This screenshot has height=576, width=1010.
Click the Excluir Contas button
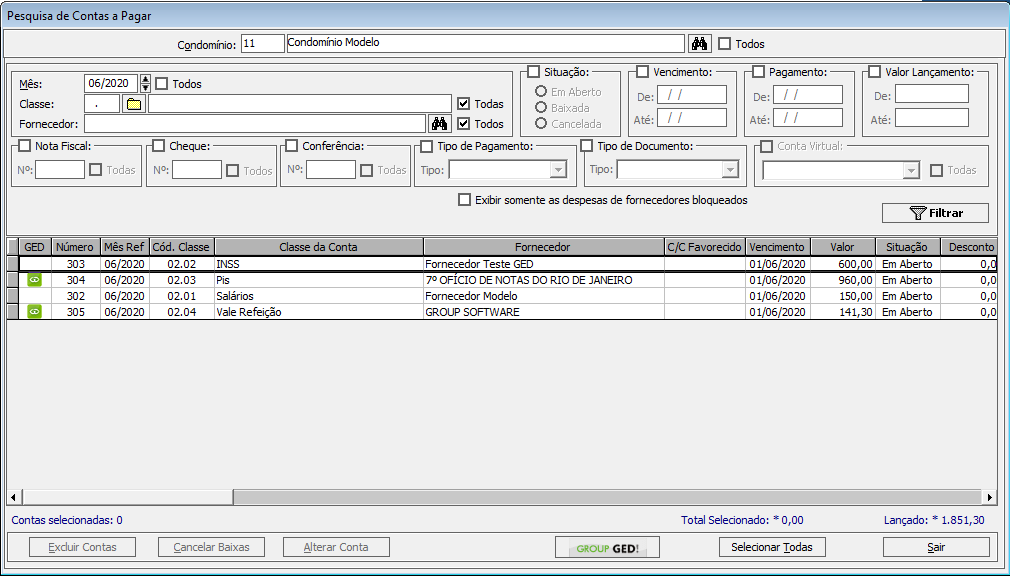coord(82,547)
